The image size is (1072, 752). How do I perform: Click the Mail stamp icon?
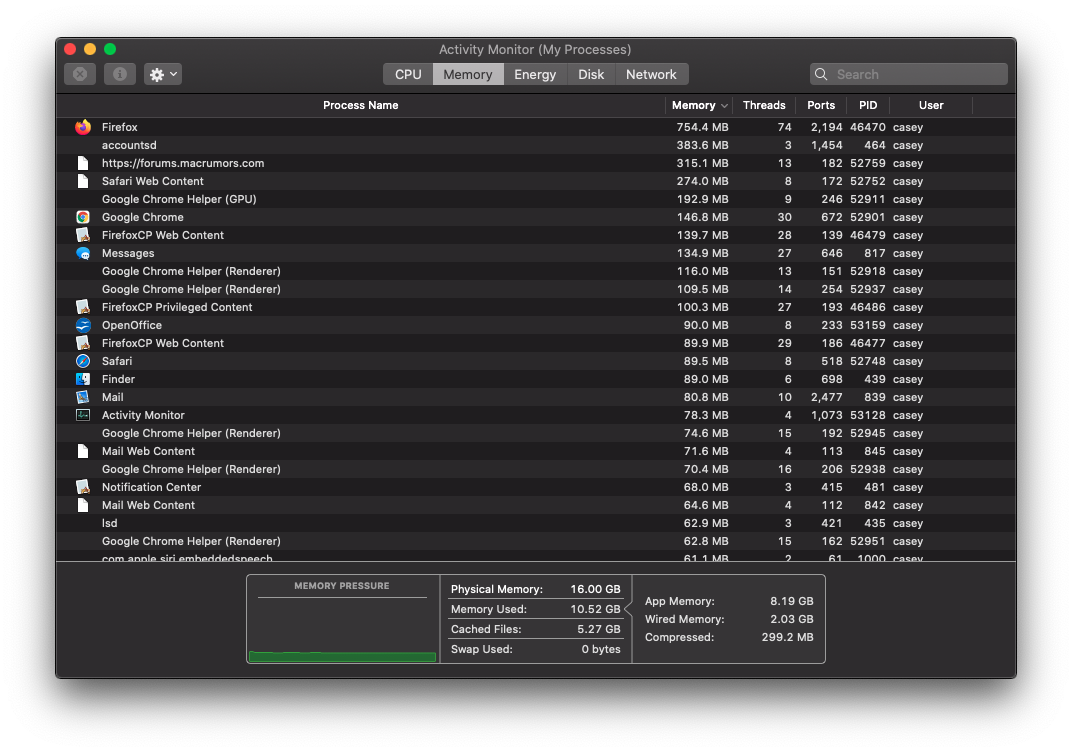(83, 397)
